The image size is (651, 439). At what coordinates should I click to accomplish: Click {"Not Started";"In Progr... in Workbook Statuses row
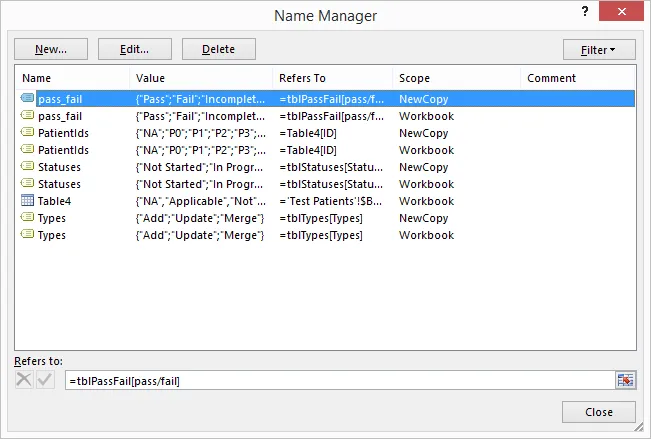pyautogui.click(x=199, y=184)
